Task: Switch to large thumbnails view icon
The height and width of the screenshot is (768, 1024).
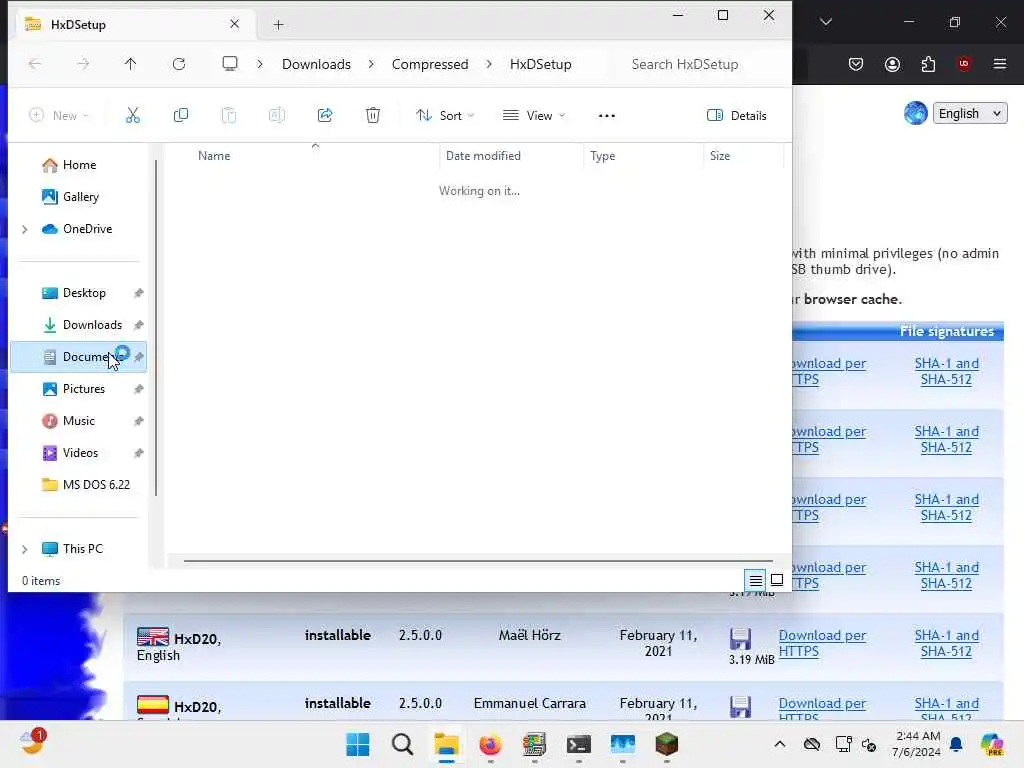Action: pyautogui.click(x=777, y=580)
